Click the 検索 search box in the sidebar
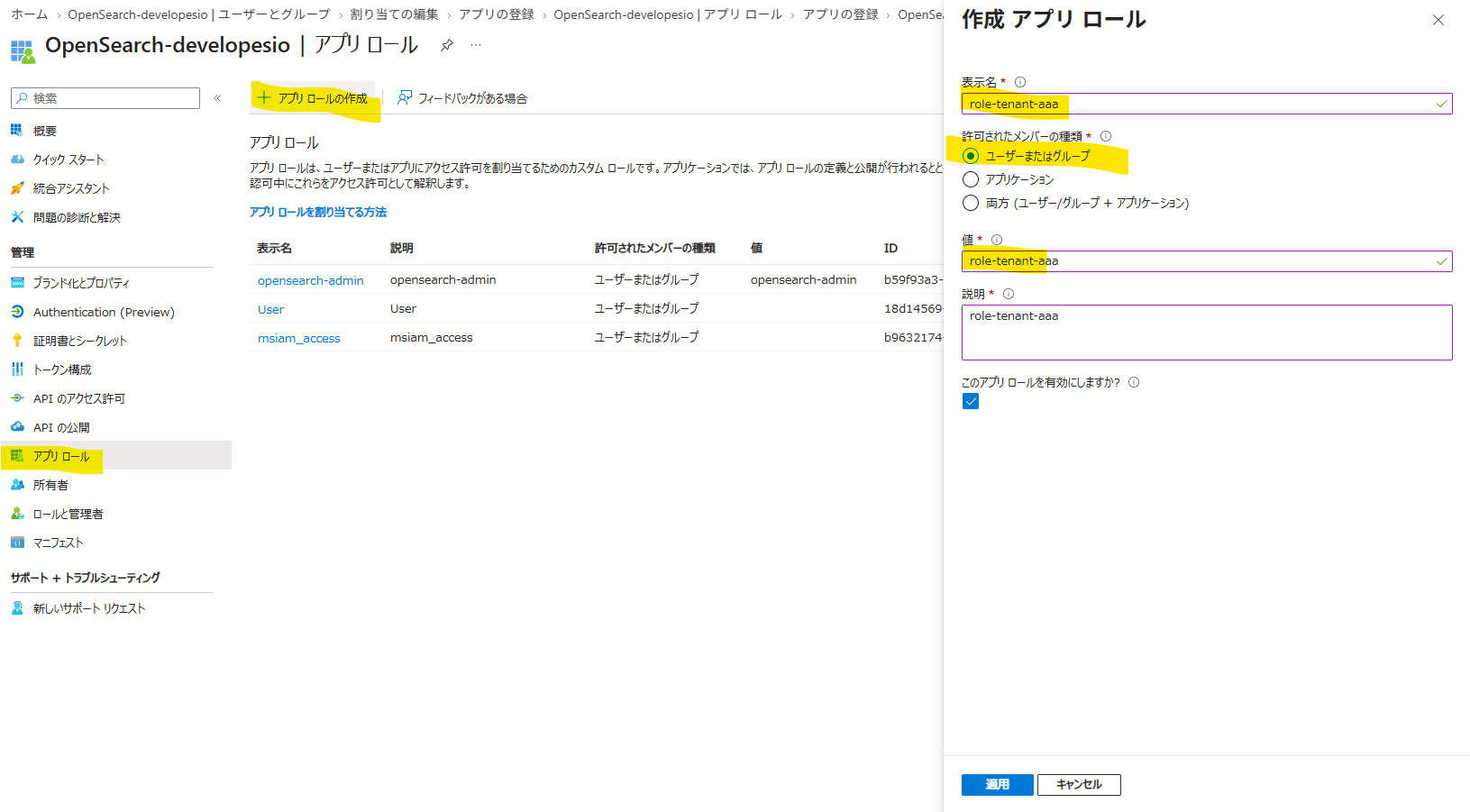This screenshot has width=1470, height=812. [x=105, y=98]
